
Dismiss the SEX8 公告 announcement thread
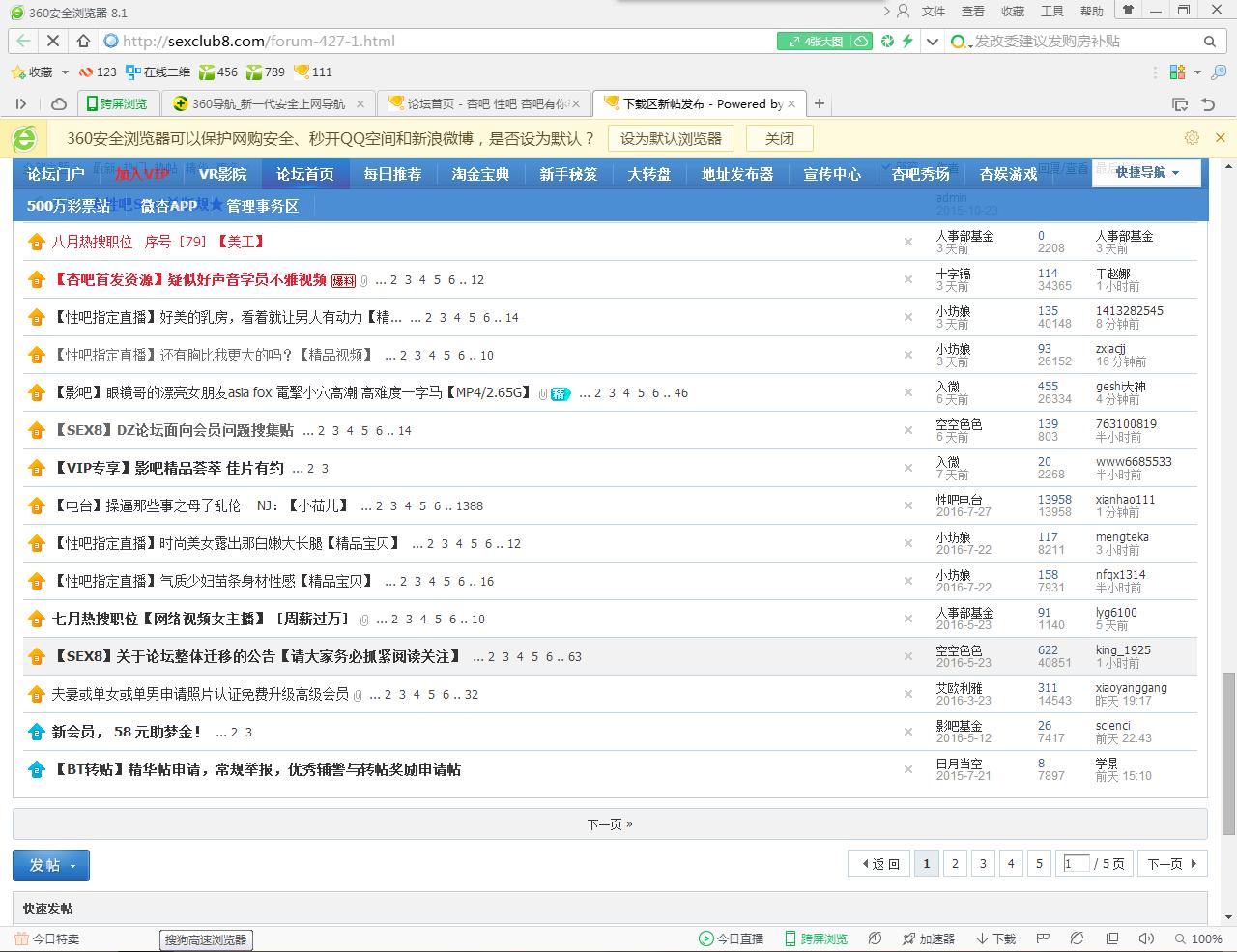point(907,656)
